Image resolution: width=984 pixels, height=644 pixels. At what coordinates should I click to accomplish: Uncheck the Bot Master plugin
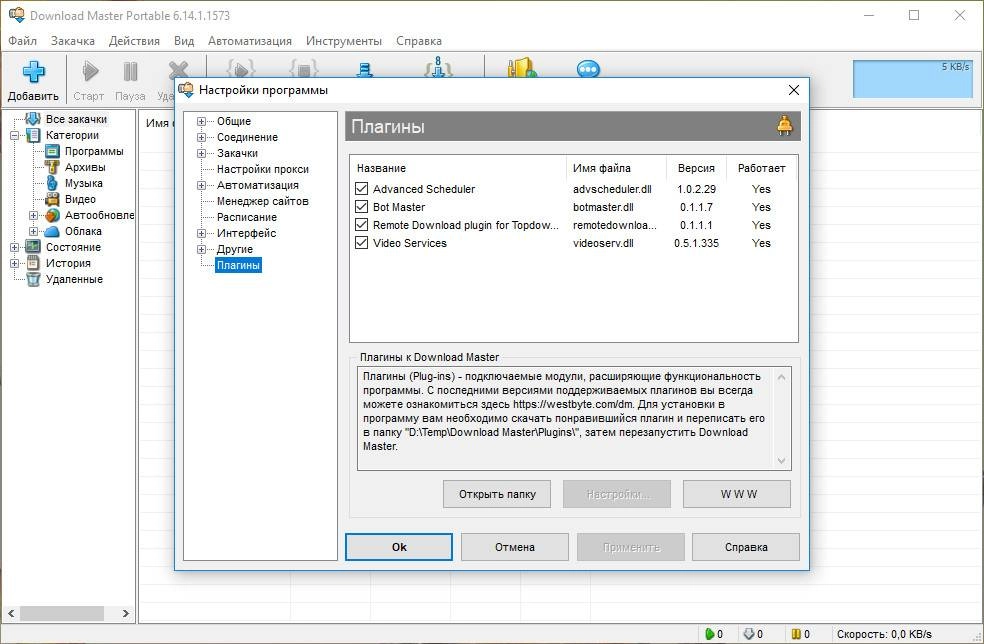click(x=361, y=207)
